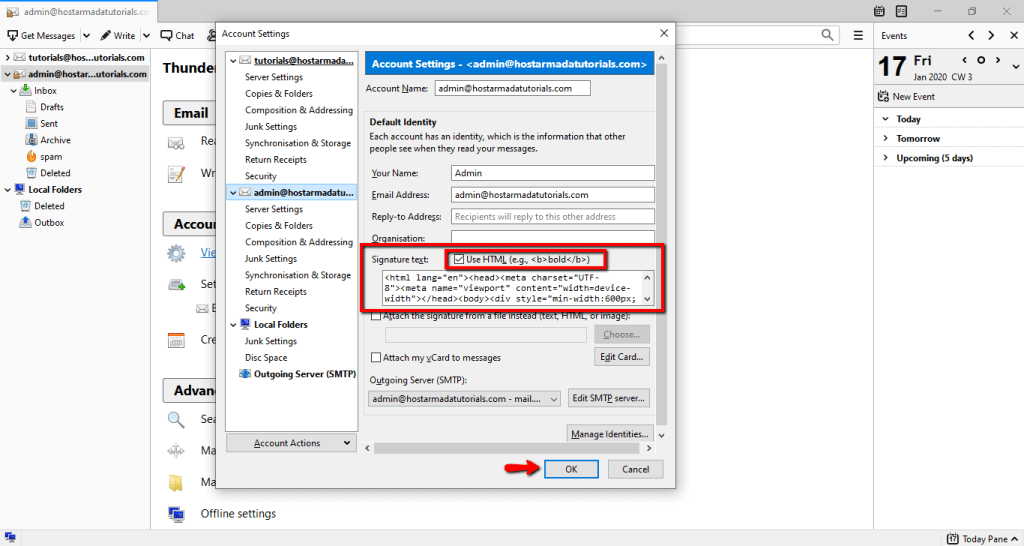Click the Account Name field
The height and width of the screenshot is (546, 1024).
(x=513, y=88)
